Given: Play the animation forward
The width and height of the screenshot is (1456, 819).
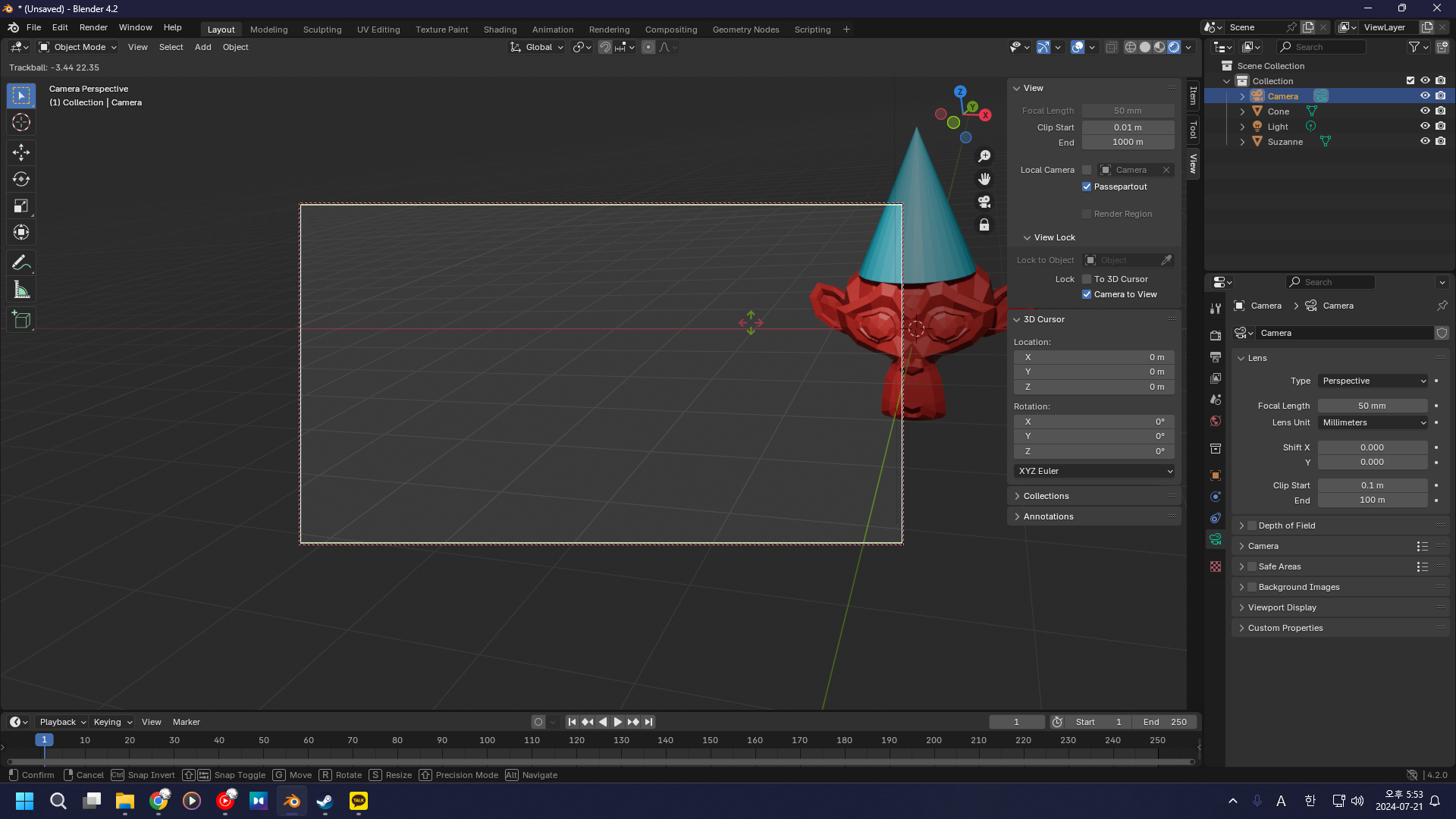Looking at the screenshot, I should pyautogui.click(x=617, y=722).
